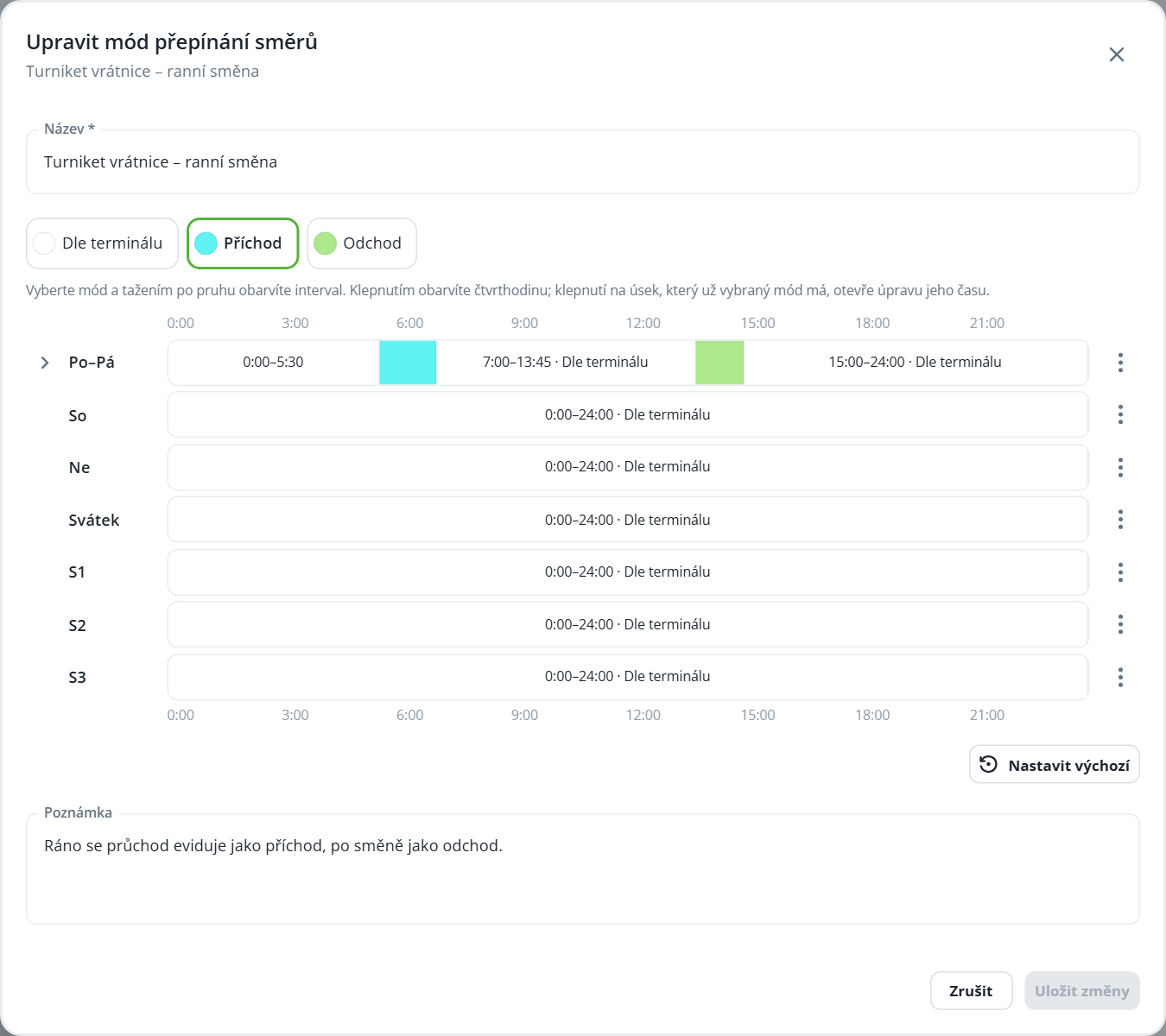Viewport: 1166px width, 1036px height.
Task: Select the Dle terminálu mode
Action: [102, 243]
